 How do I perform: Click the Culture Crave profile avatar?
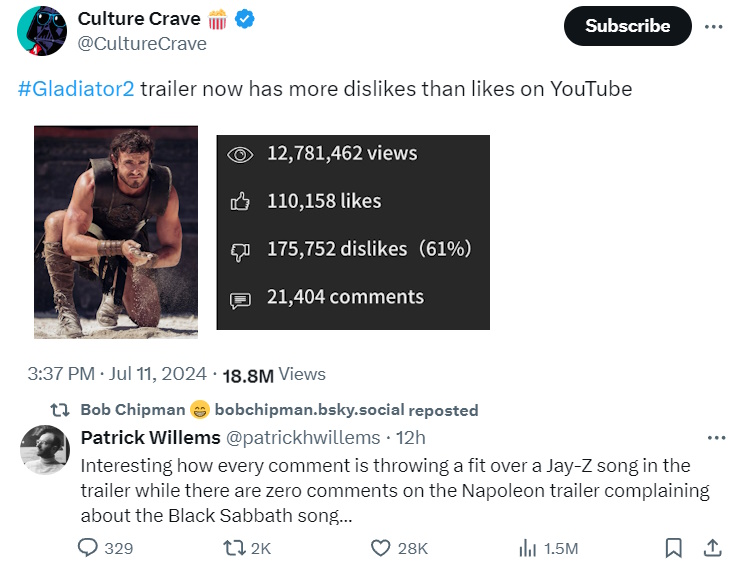point(41,30)
